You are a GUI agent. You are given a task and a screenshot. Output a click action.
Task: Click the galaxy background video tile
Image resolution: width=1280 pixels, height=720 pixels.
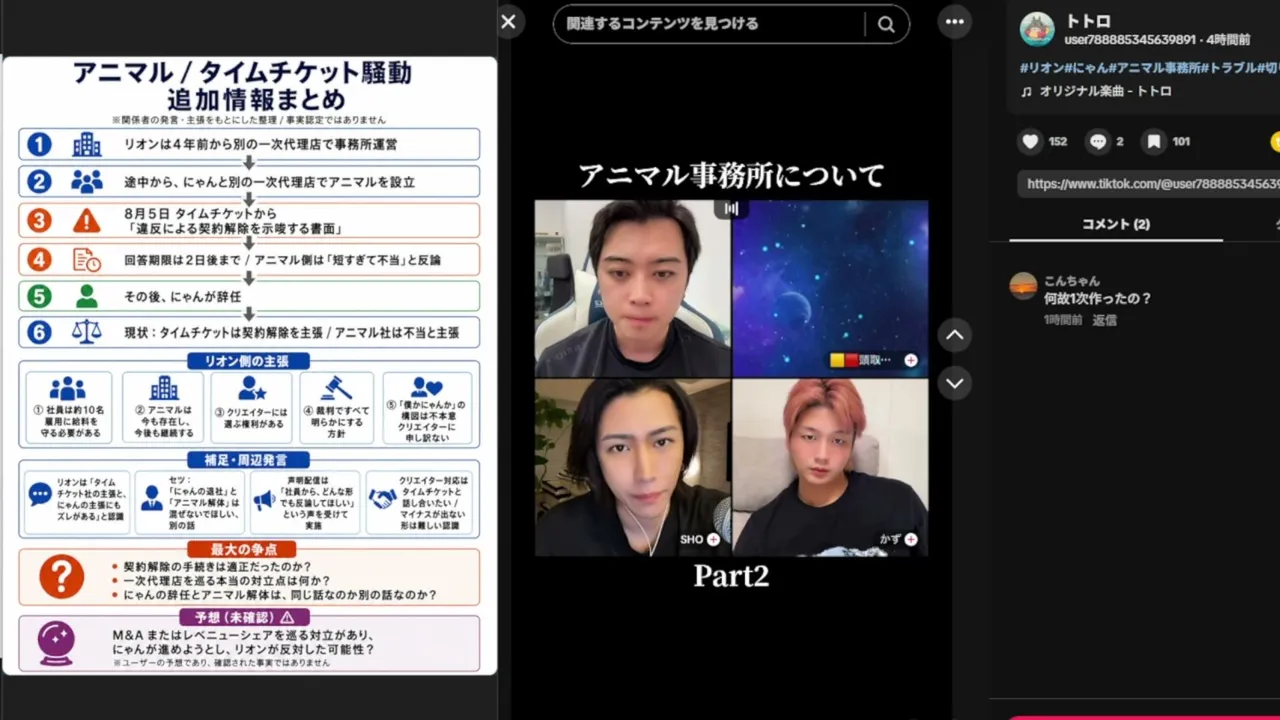(x=830, y=288)
